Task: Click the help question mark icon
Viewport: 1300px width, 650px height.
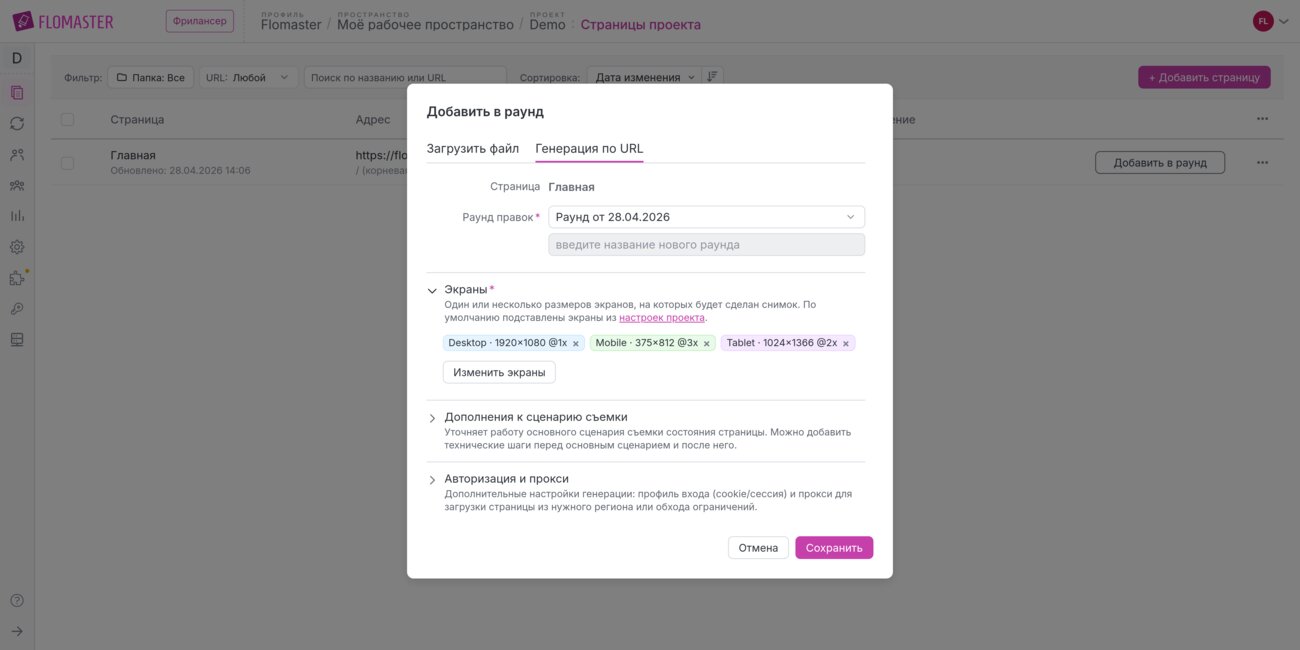Action: pos(17,601)
